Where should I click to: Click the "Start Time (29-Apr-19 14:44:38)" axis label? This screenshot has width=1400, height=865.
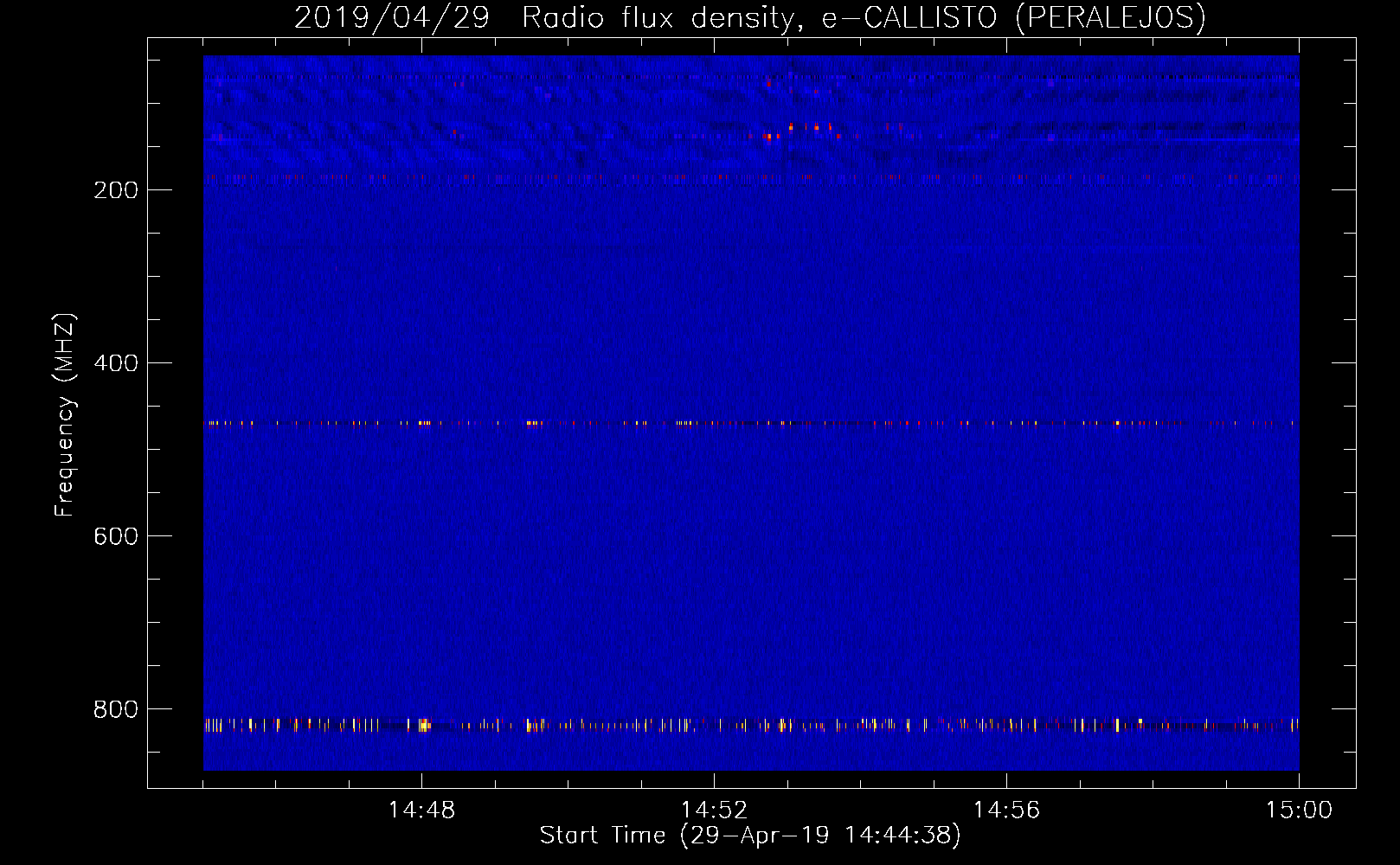[750, 836]
